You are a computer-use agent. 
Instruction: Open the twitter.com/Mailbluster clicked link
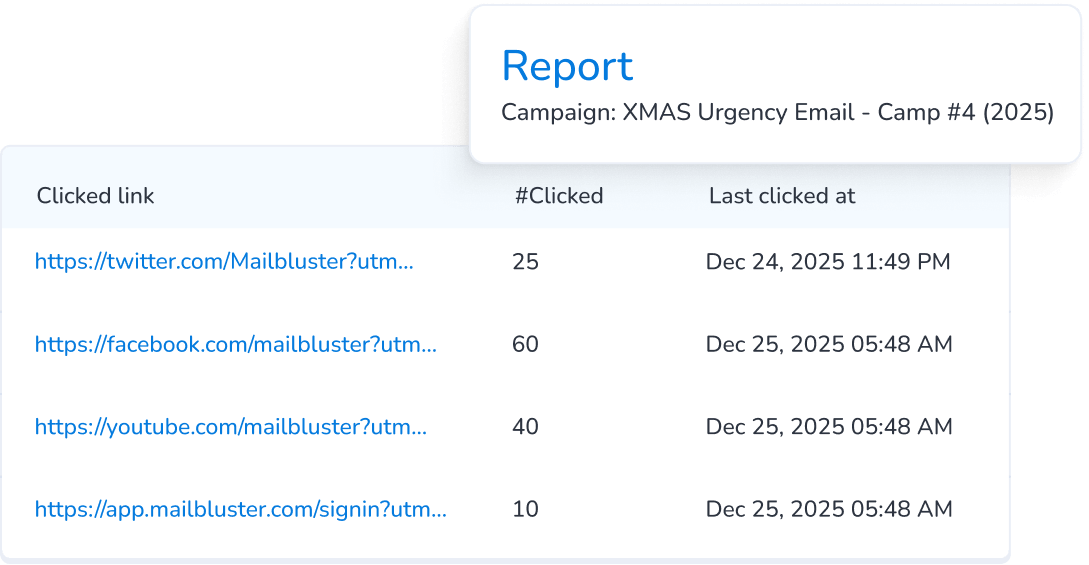coord(224,262)
